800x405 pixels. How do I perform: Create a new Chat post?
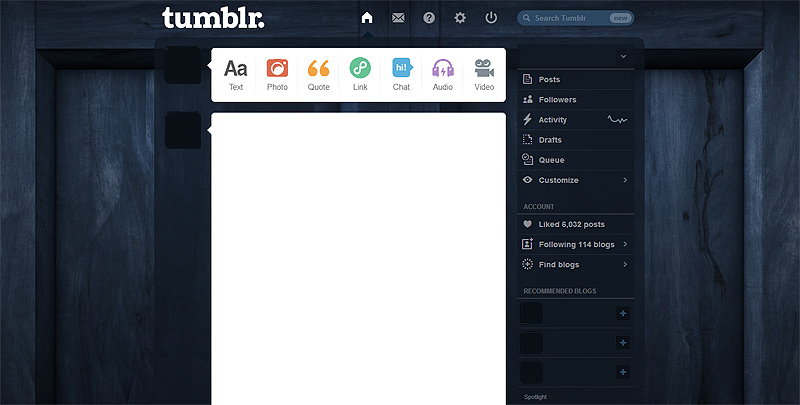tap(402, 74)
